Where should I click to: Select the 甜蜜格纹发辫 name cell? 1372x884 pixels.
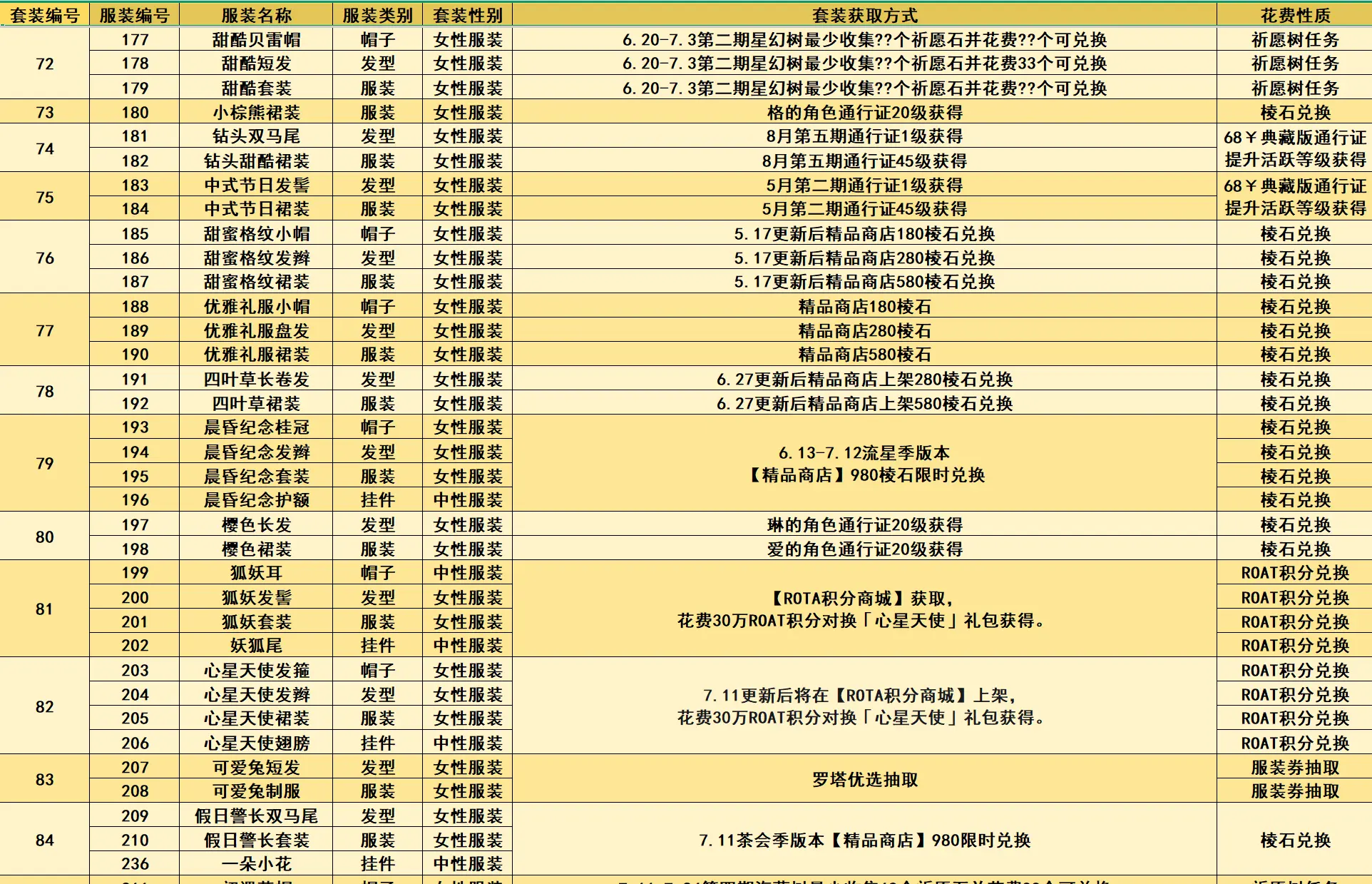tap(256, 258)
